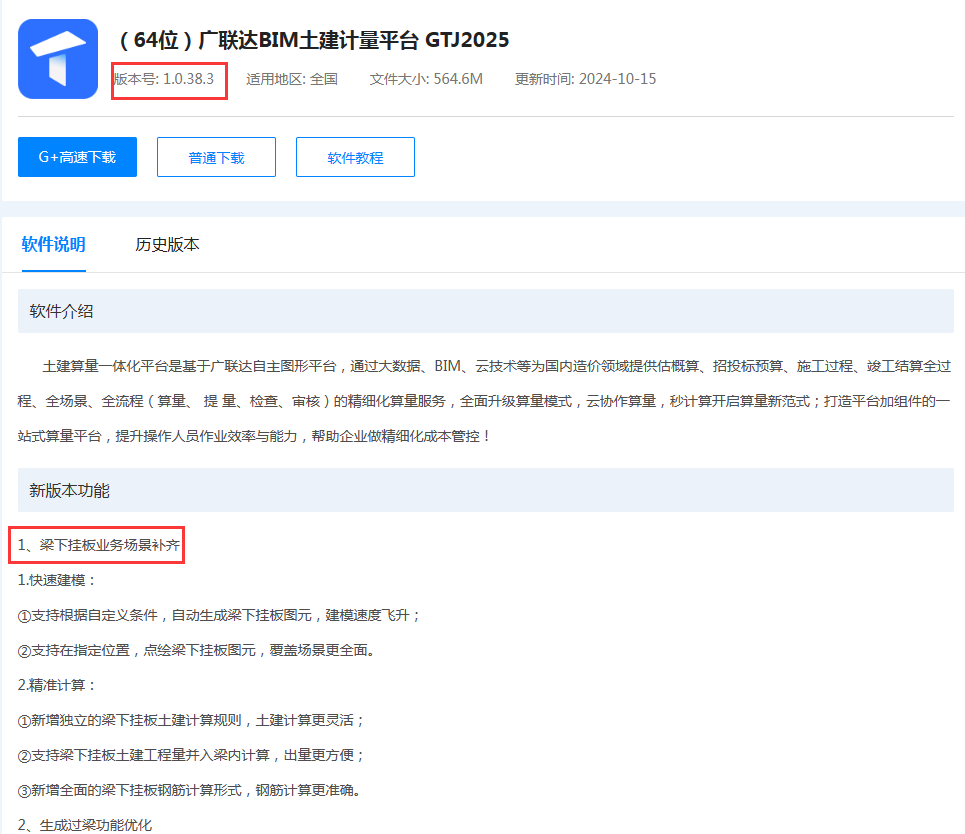
Task: Click the line 2、生成过梁功能优化
Action: (x=85, y=825)
